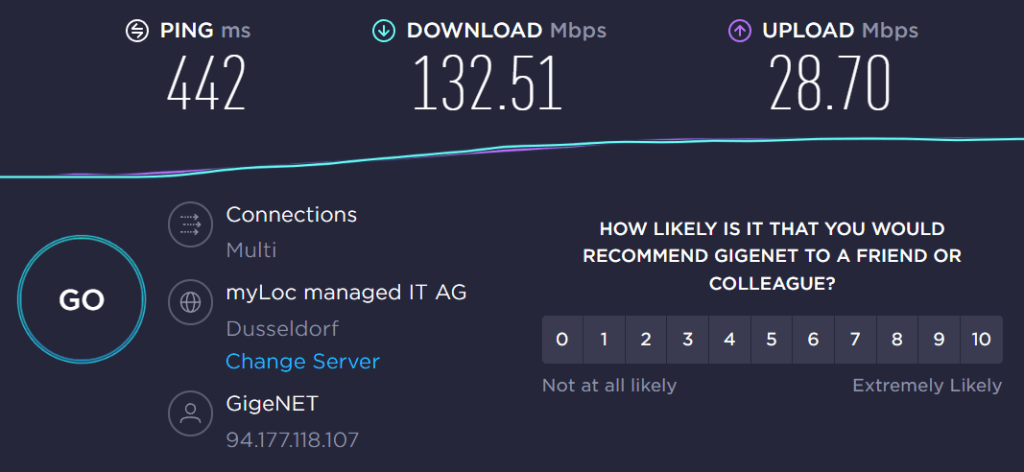Click the Multi connections mode text
The width and height of the screenshot is (1024, 472).
click(251, 249)
